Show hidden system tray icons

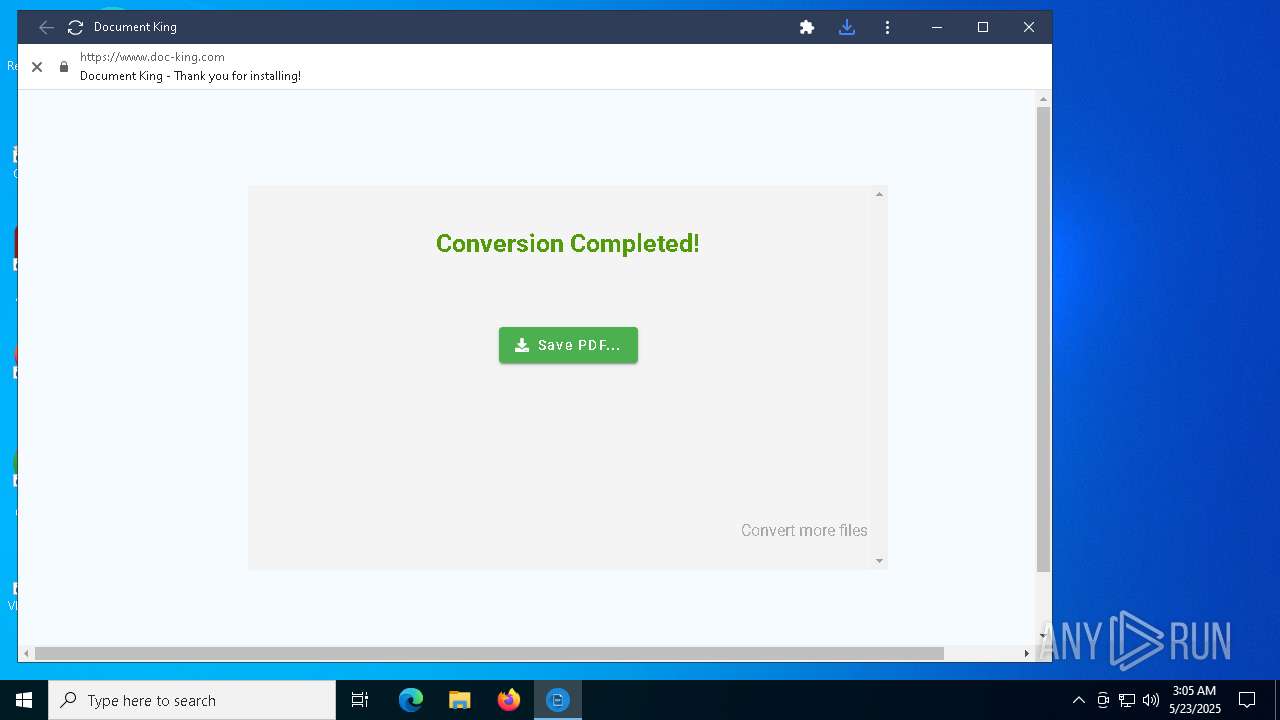1078,700
